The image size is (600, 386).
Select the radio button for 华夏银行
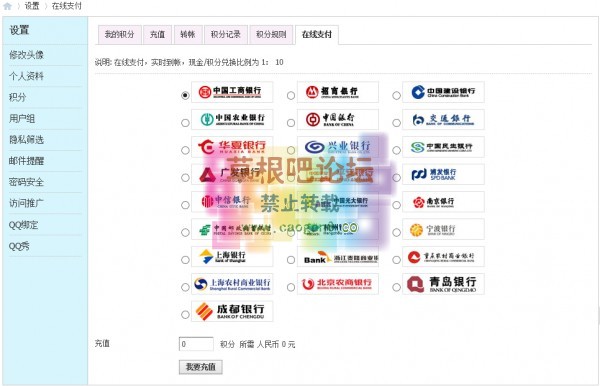(x=185, y=150)
